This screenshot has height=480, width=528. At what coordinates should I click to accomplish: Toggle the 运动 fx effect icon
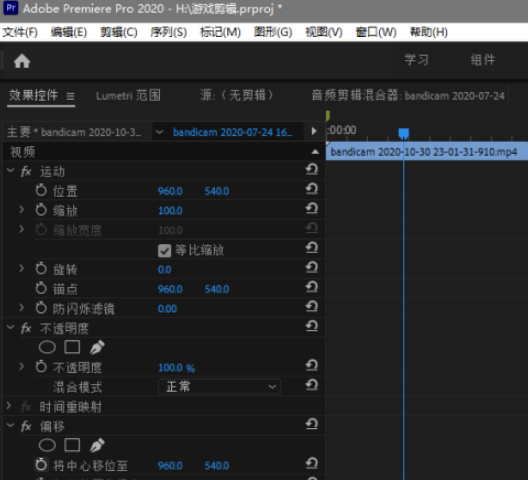pos(26,172)
